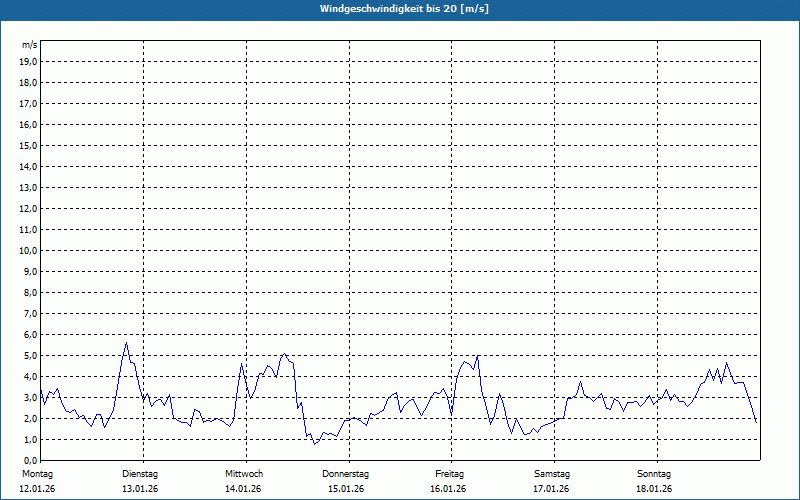Click the highest wind peak just before Dienstag
This screenshot has height=500, width=800.
click(x=126, y=343)
